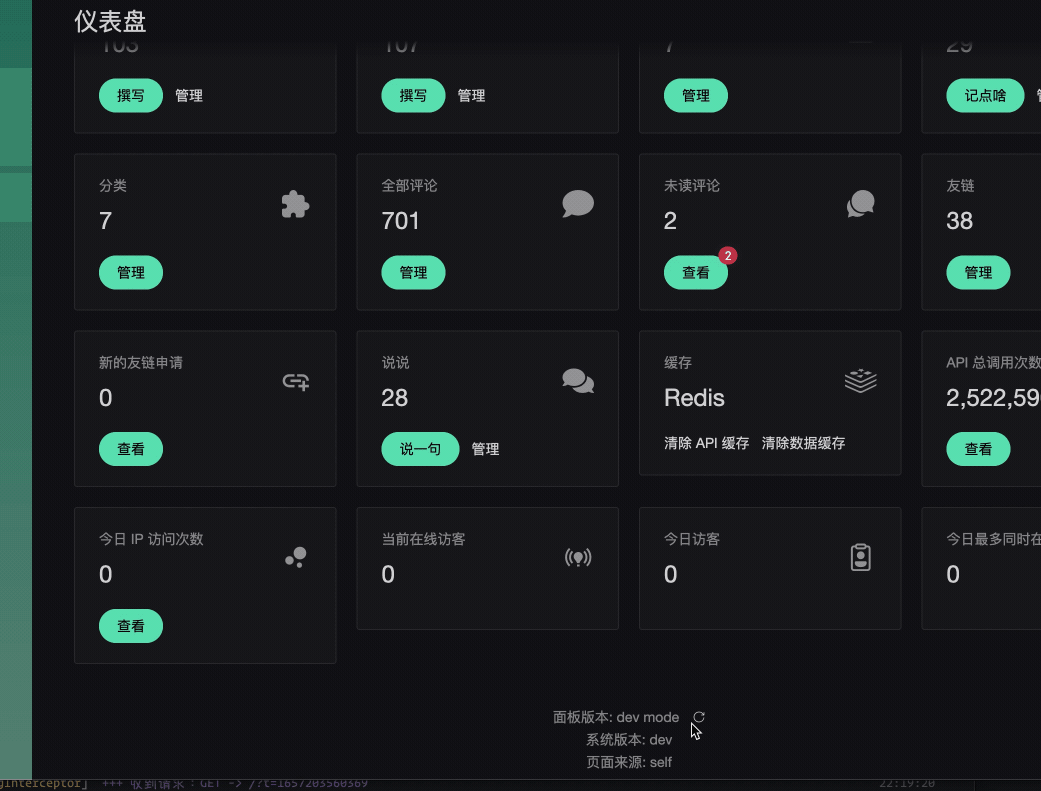
Task: Click the dots icon in 今日 IP 访问次数 card
Action: pos(295,558)
